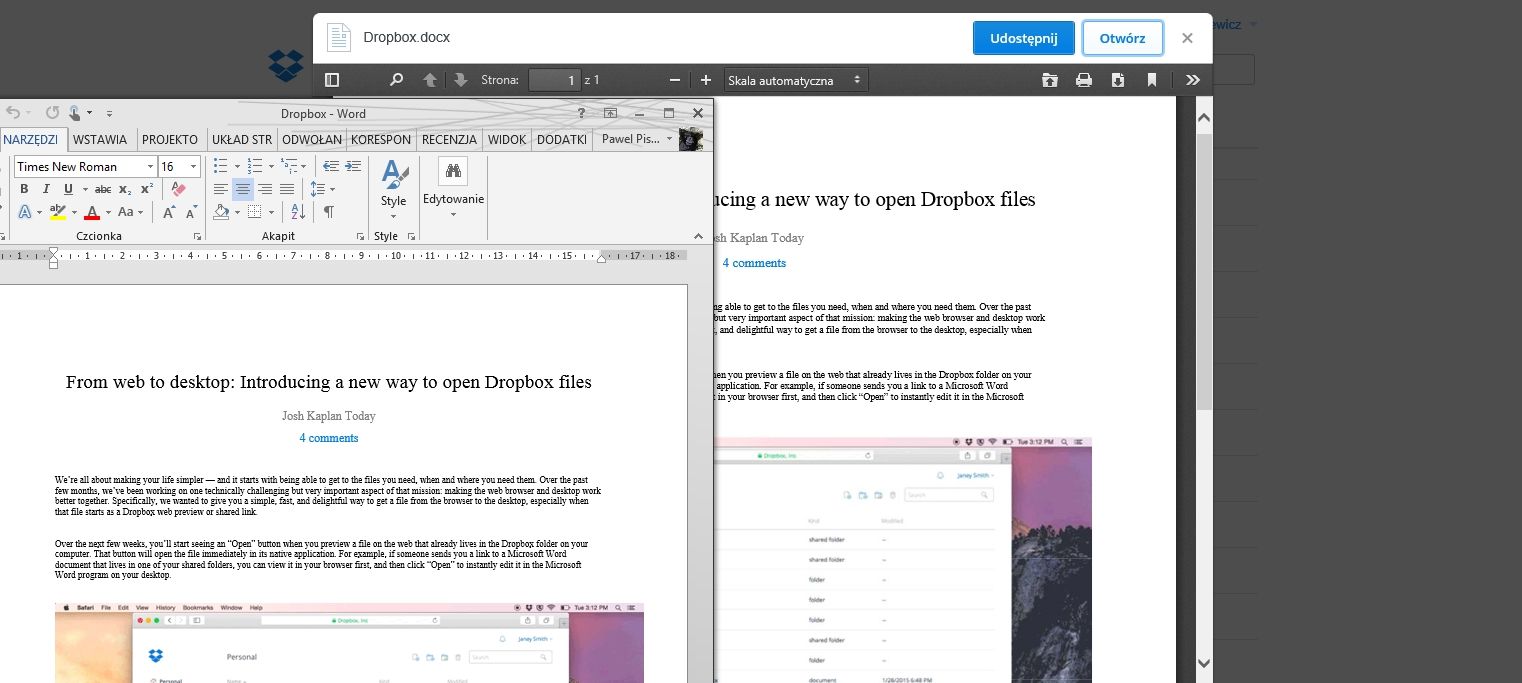This screenshot has width=1522, height=683.
Task: Pick yellow text highlight color
Action: (57, 212)
